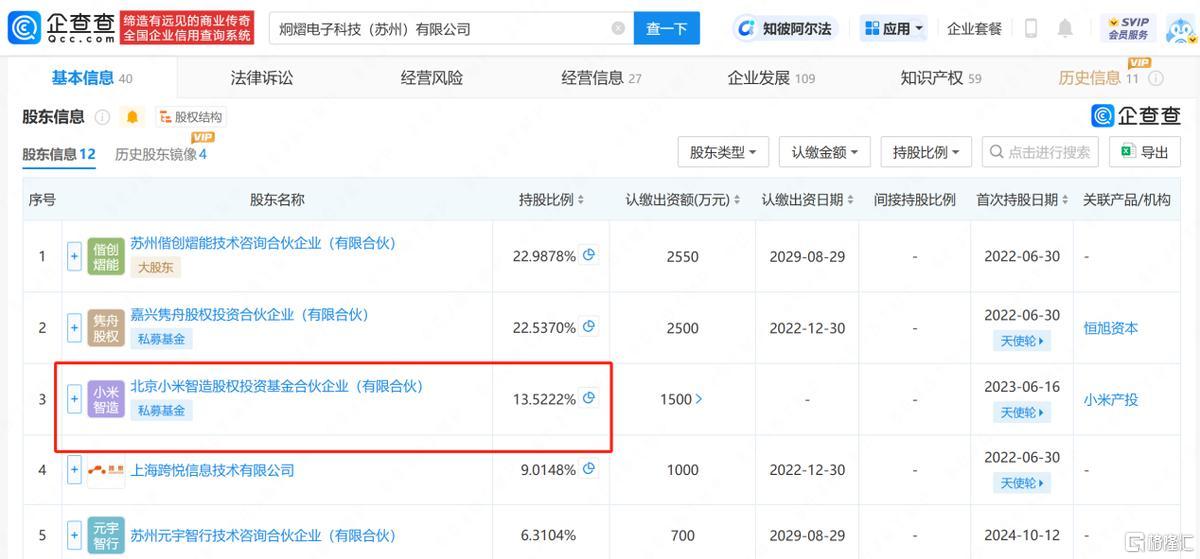This screenshot has width=1200, height=559.
Task: Click 私募基金 tag under 嘉兴隽舟
Action: point(161,339)
